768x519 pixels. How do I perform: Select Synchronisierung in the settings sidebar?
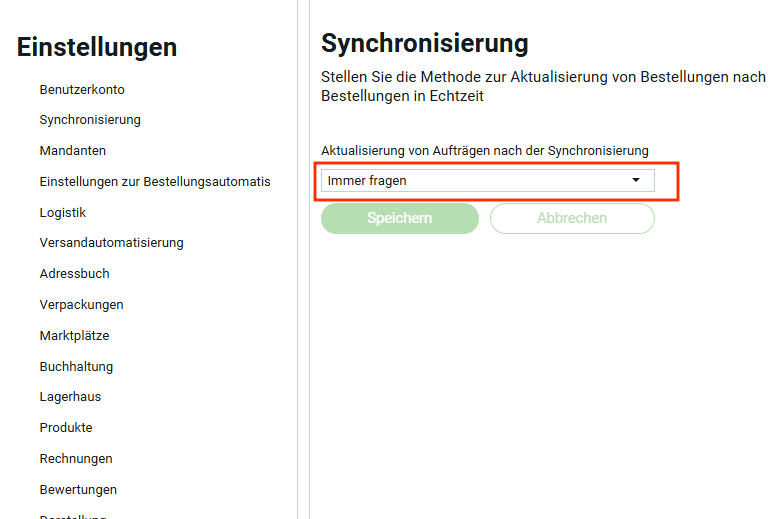[x=90, y=120]
